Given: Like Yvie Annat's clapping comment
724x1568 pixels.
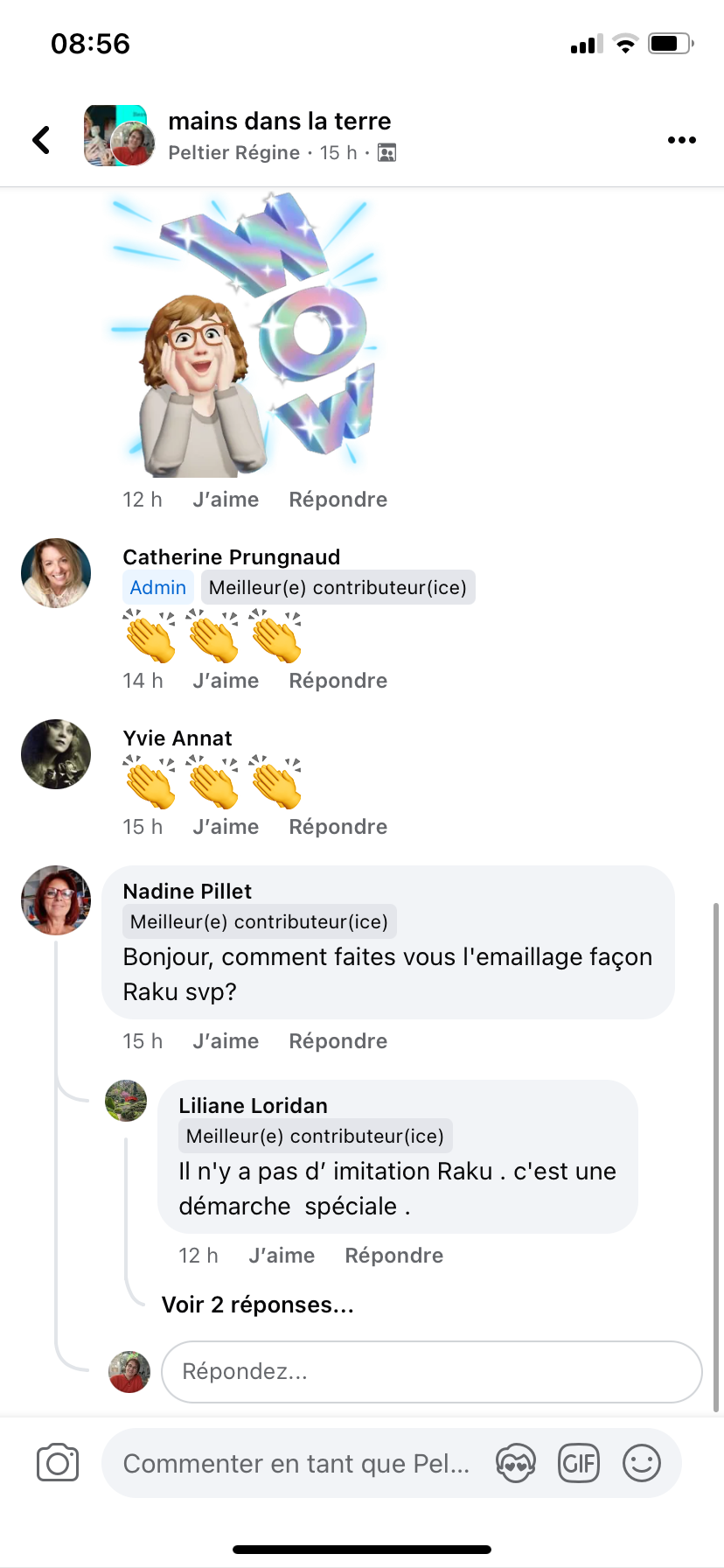Looking at the screenshot, I should [226, 827].
